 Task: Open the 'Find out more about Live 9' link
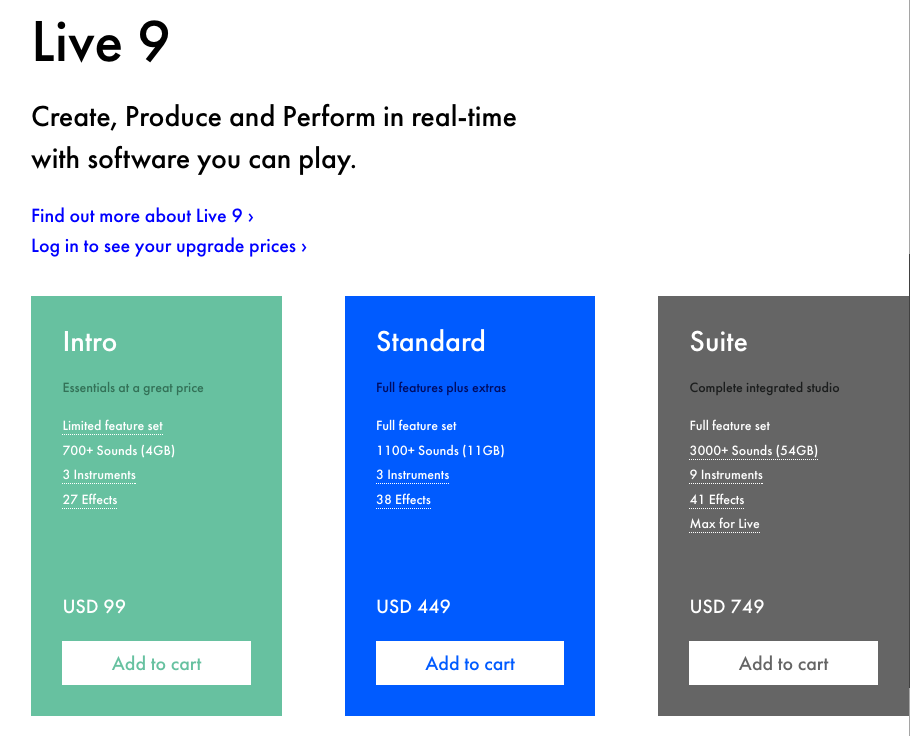click(x=142, y=216)
